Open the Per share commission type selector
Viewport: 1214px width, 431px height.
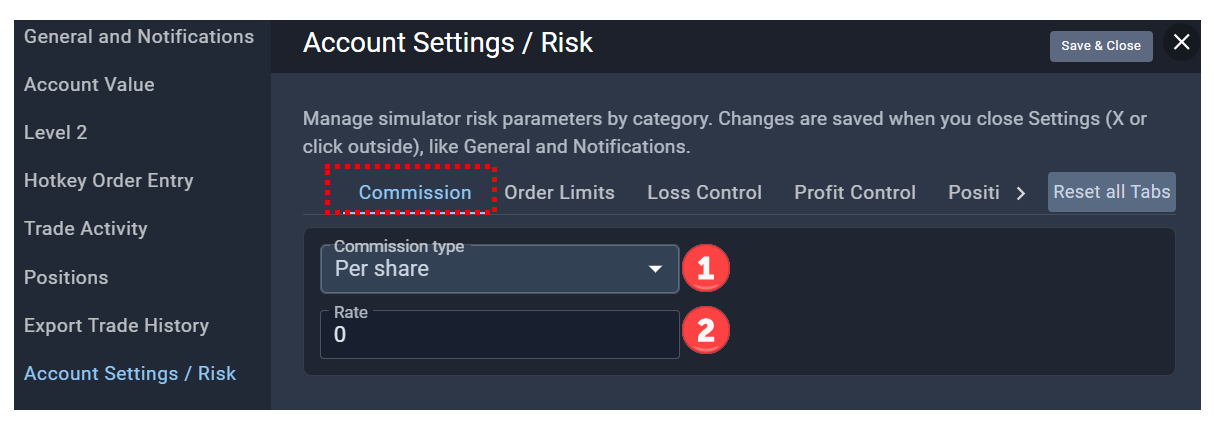pyautogui.click(x=500, y=269)
